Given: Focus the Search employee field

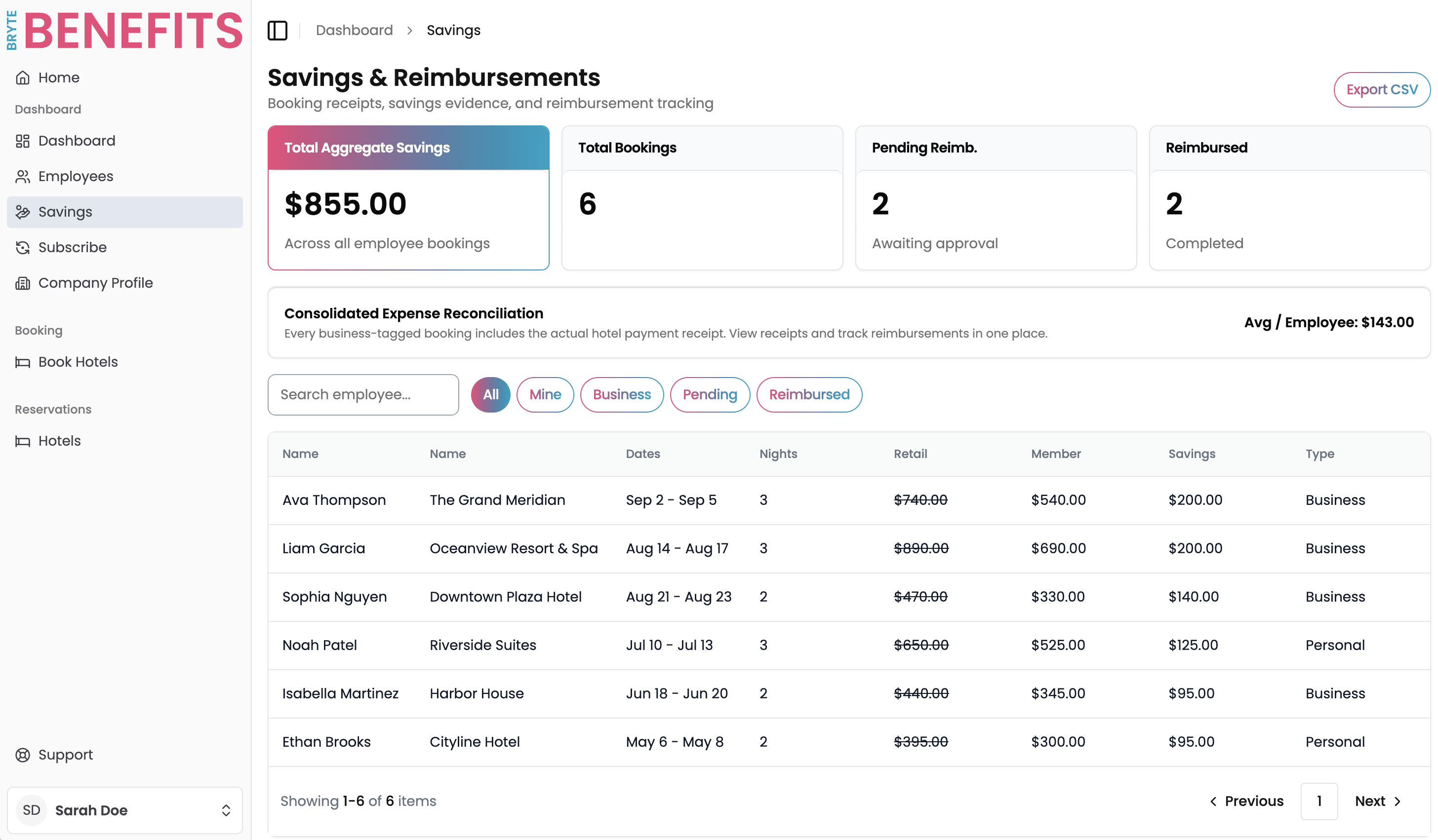Looking at the screenshot, I should click(x=363, y=395).
